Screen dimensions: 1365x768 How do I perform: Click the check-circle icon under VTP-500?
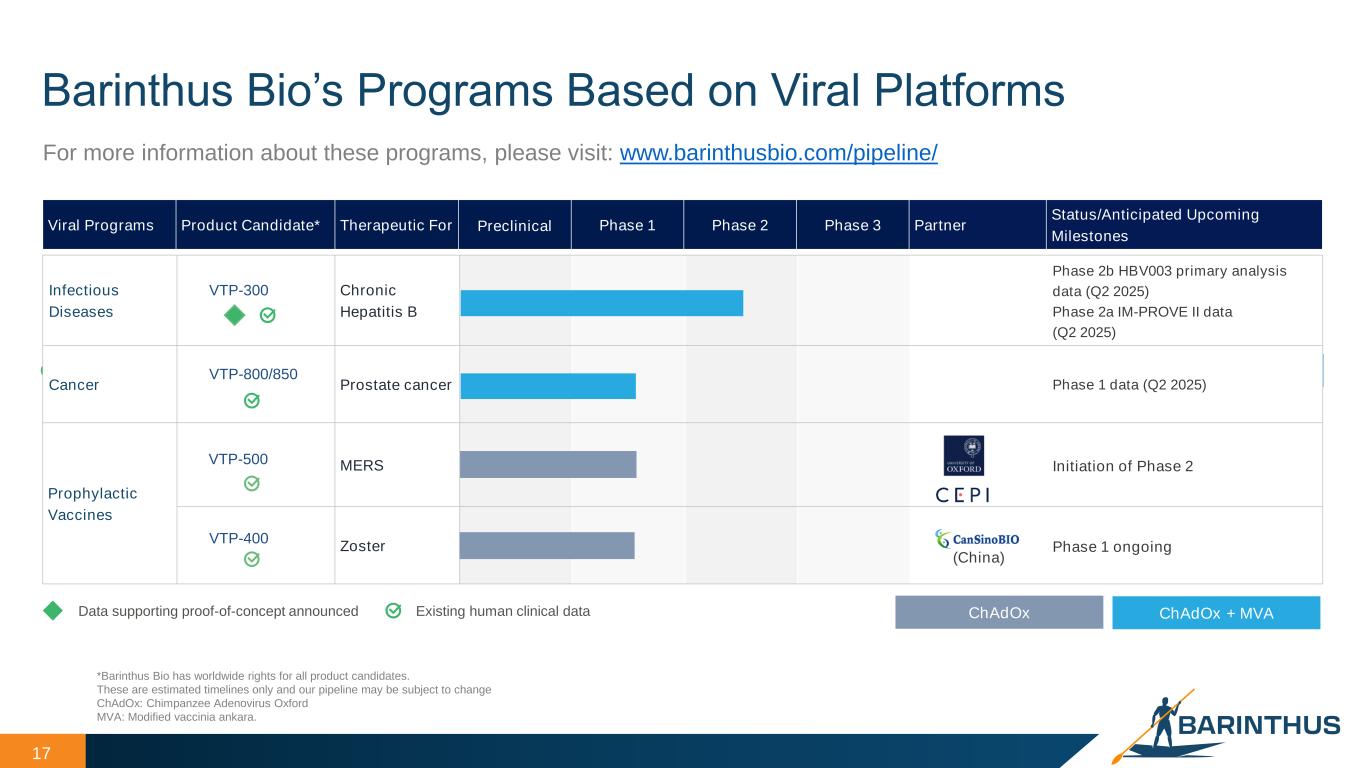point(252,484)
